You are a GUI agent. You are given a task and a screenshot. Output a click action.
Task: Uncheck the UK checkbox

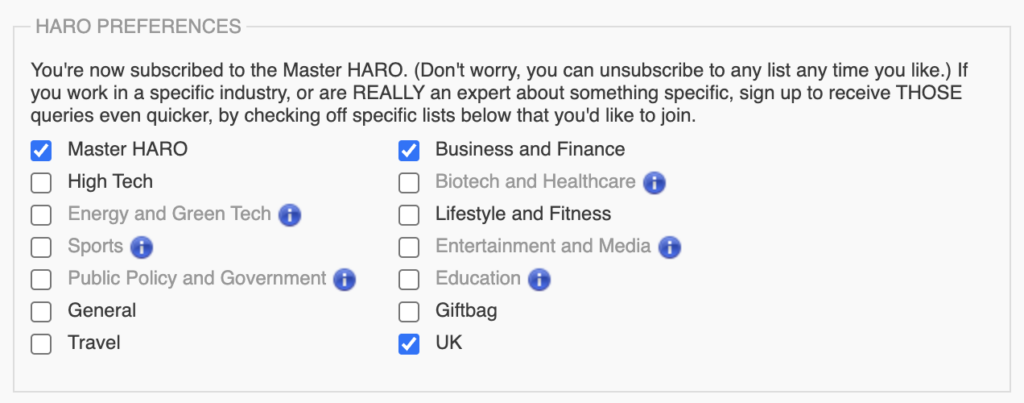point(409,344)
